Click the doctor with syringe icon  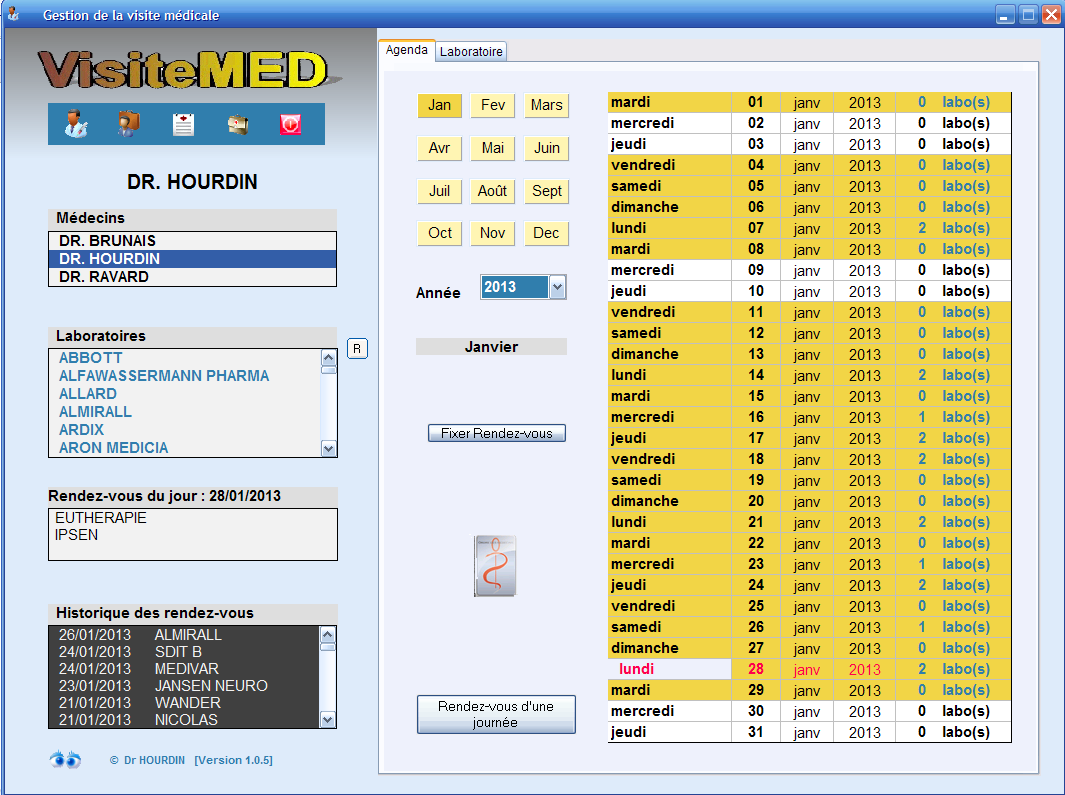pos(75,124)
